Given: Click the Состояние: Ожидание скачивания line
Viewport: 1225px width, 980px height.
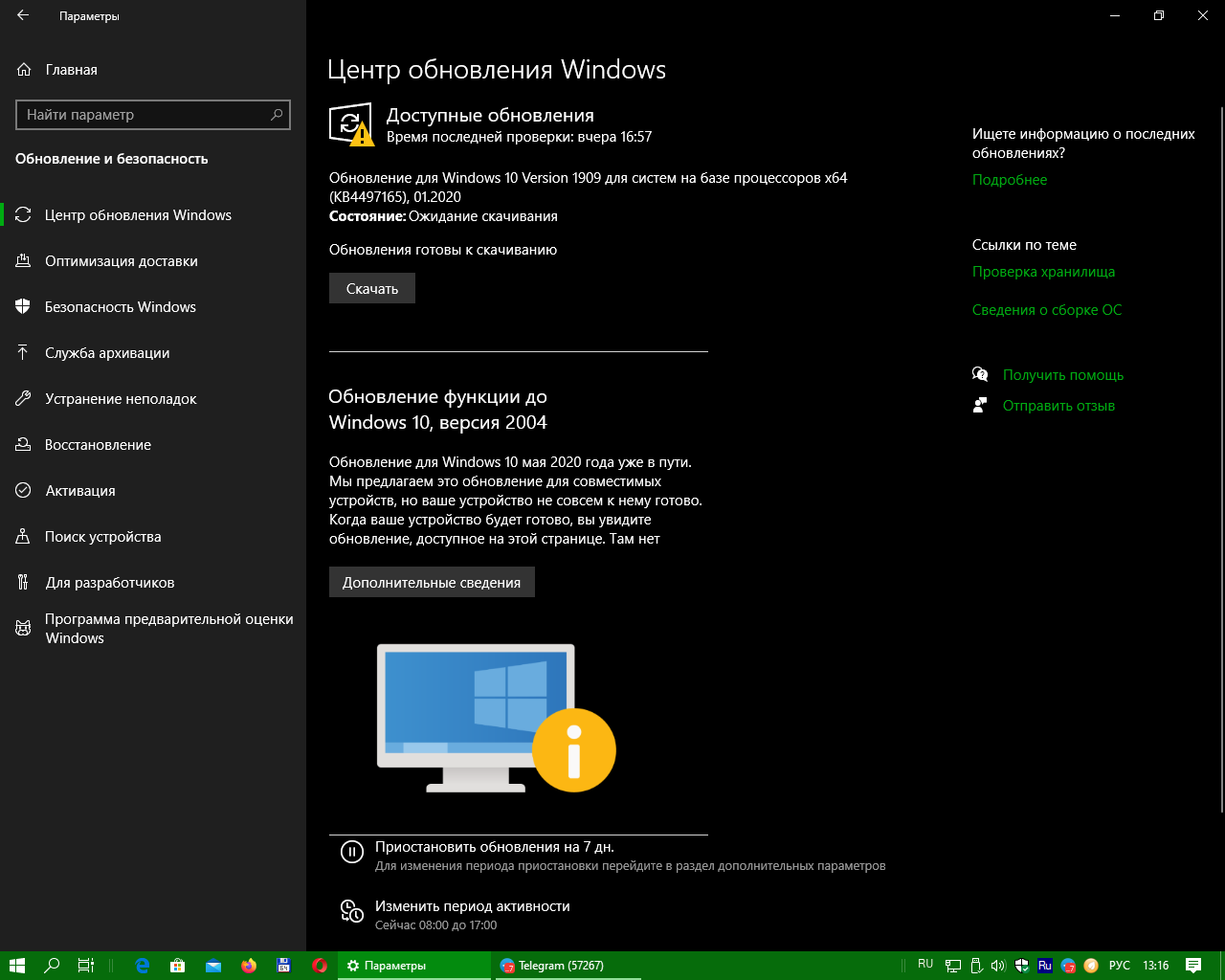Looking at the screenshot, I should tap(443, 216).
